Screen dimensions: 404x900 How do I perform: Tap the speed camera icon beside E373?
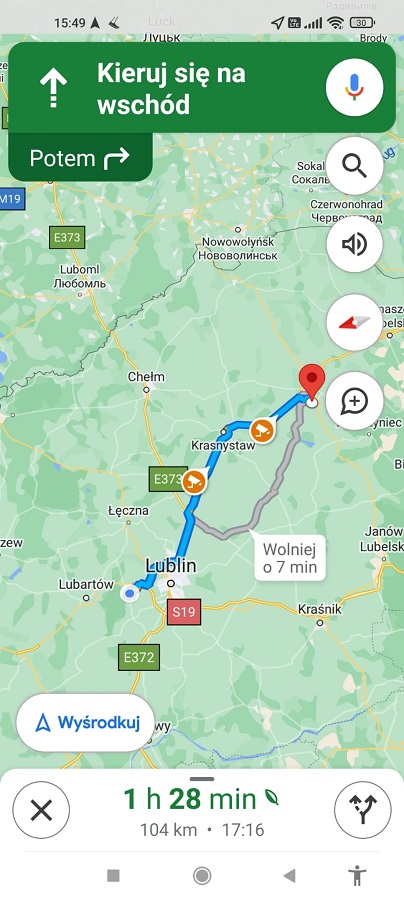pos(194,481)
